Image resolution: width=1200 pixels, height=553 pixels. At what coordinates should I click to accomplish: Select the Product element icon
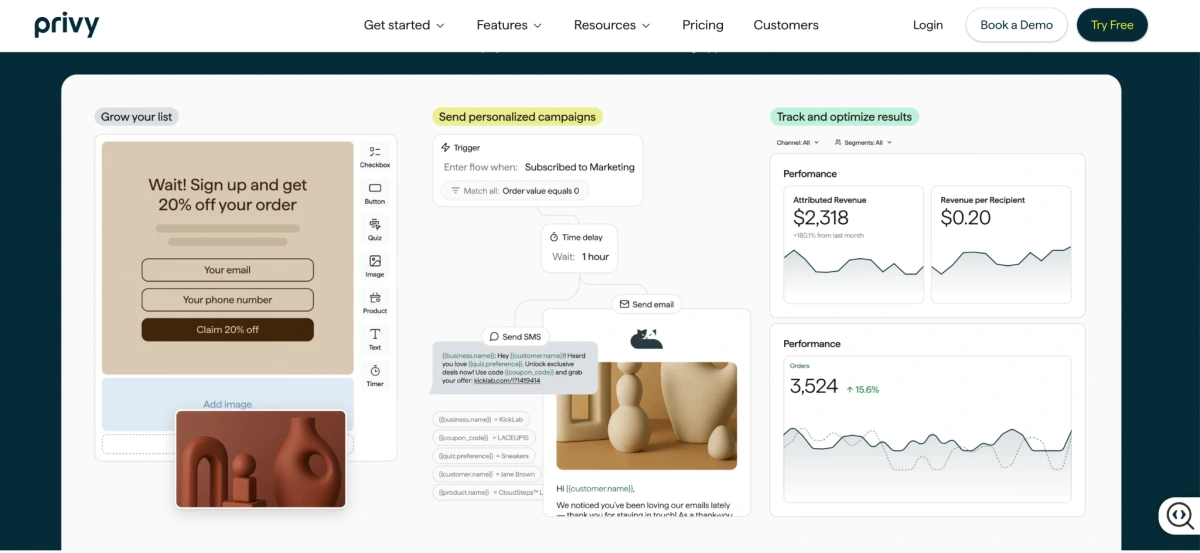(x=375, y=297)
